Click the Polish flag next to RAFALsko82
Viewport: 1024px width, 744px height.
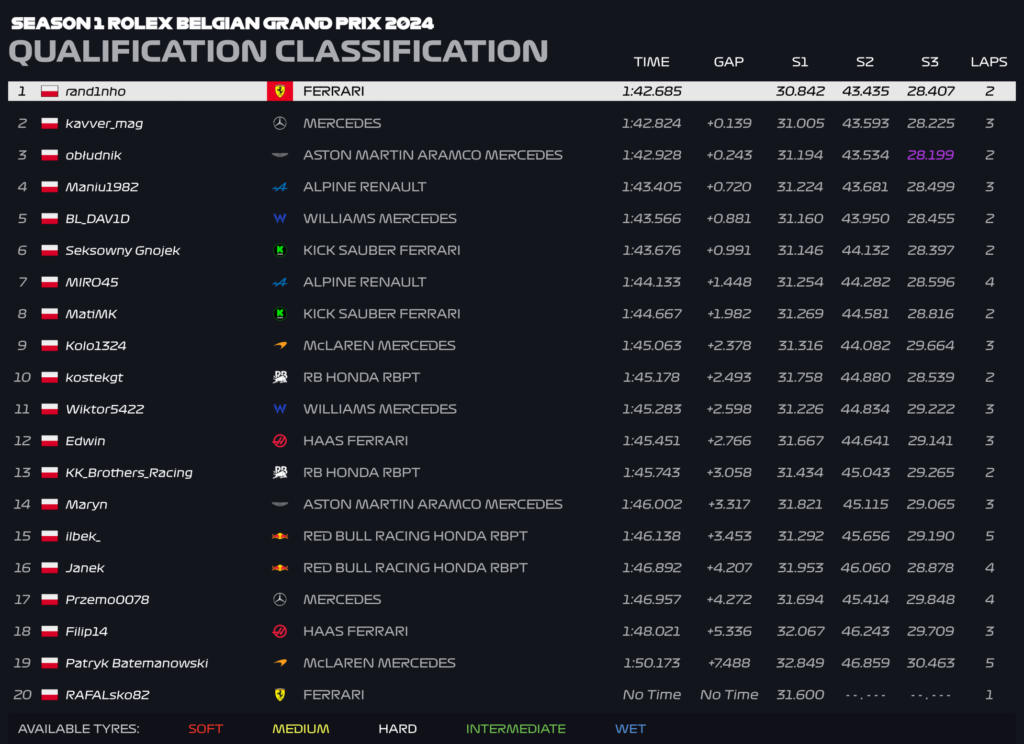pyautogui.click(x=50, y=695)
